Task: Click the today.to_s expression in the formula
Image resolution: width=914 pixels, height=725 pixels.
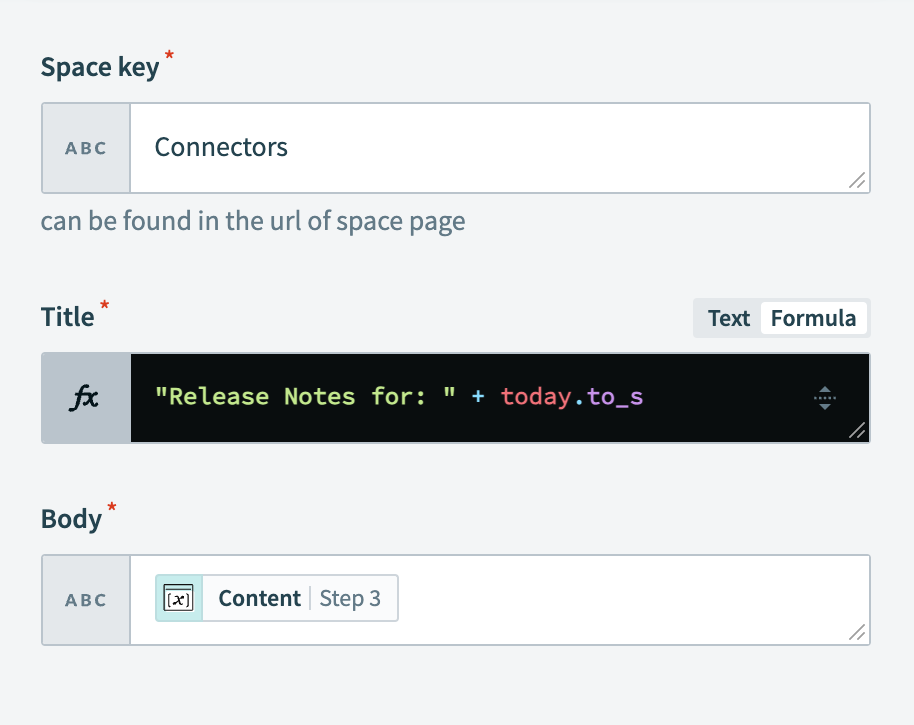Action: tap(574, 396)
